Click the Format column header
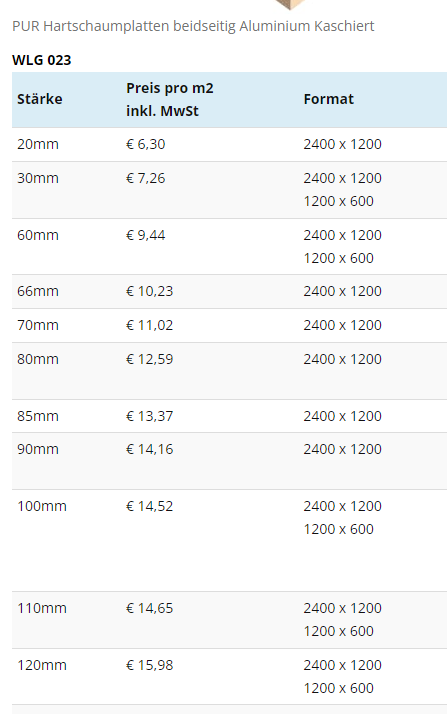 (328, 99)
